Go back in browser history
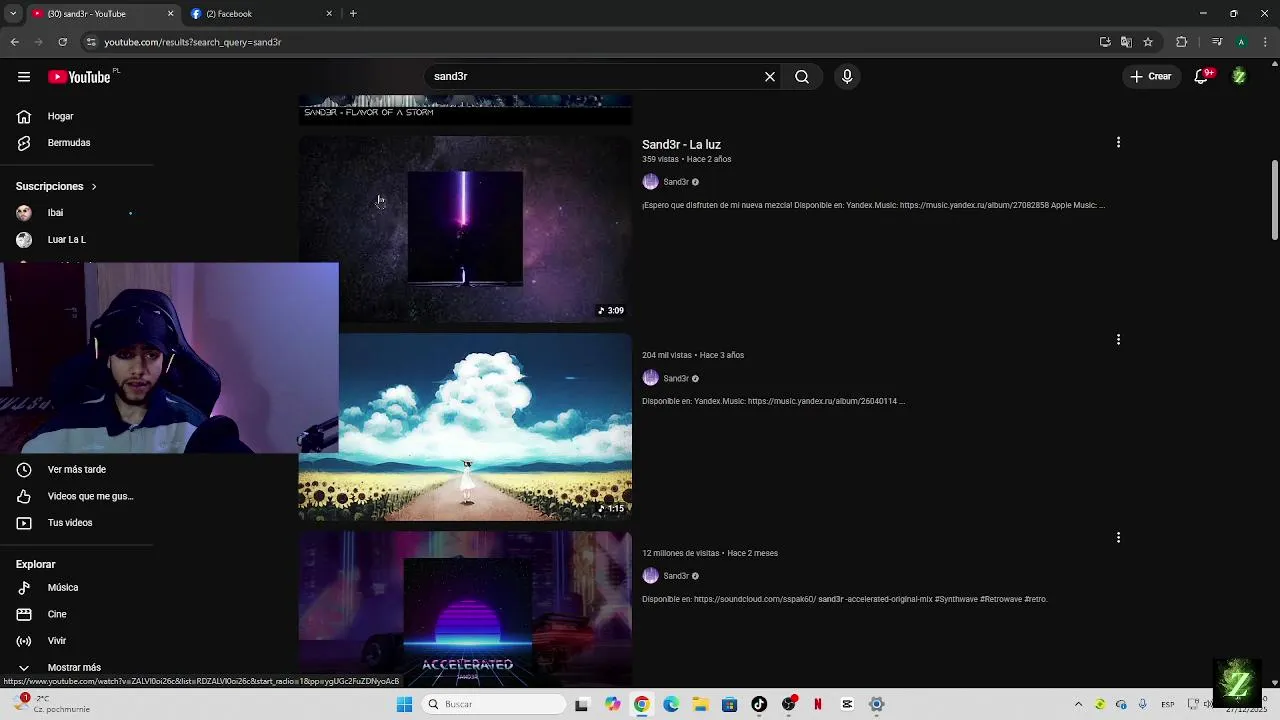 click(x=14, y=42)
